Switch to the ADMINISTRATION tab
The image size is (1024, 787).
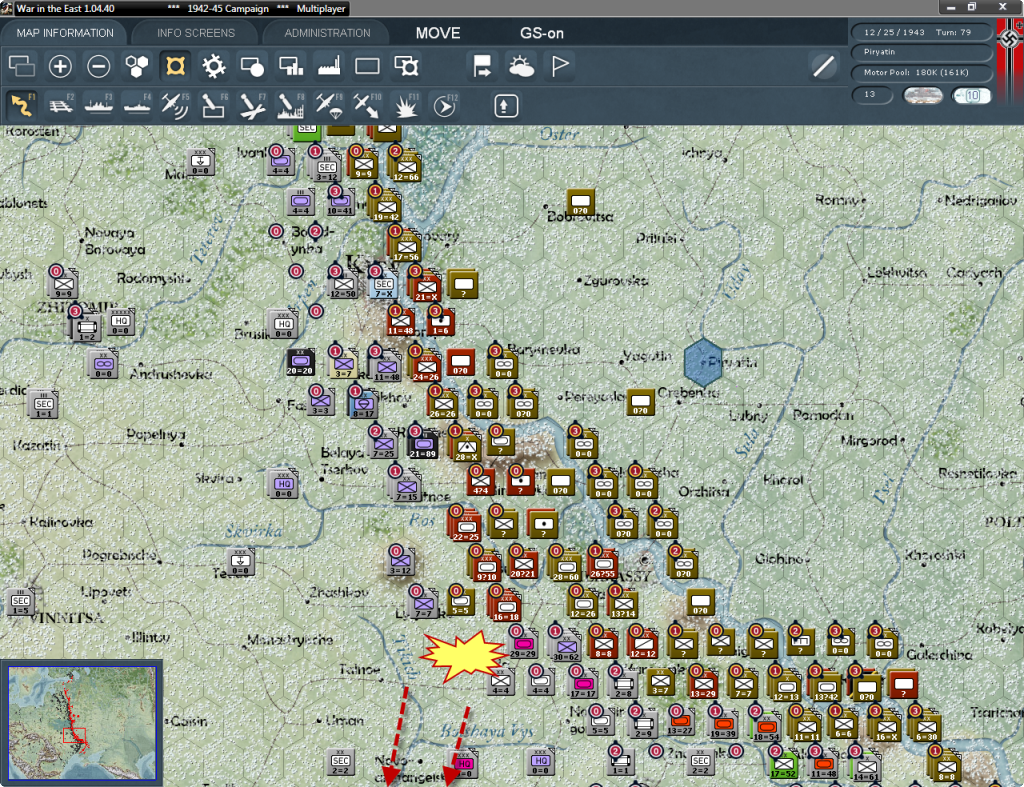tap(327, 33)
